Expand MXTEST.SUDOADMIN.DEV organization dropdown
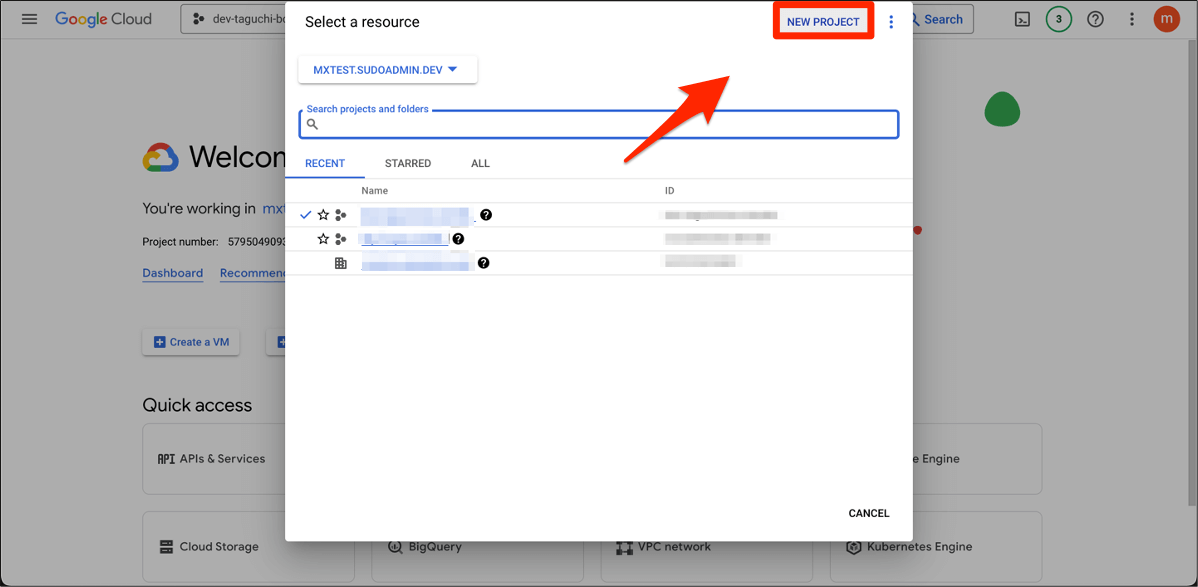Image resolution: width=1198 pixels, height=587 pixels. point(387,70)
